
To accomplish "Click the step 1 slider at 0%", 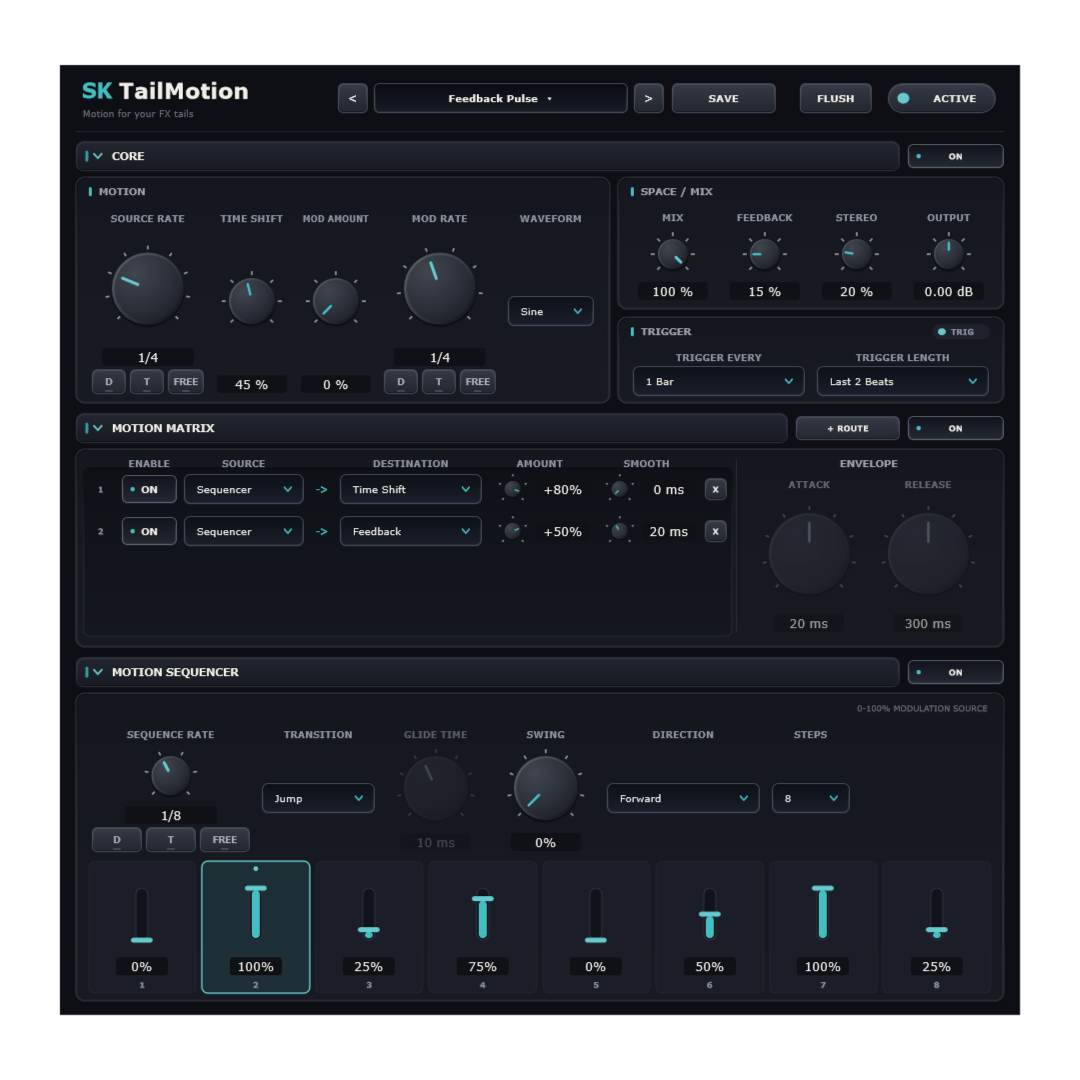I will pyautogui.click(x=142, y=915).
